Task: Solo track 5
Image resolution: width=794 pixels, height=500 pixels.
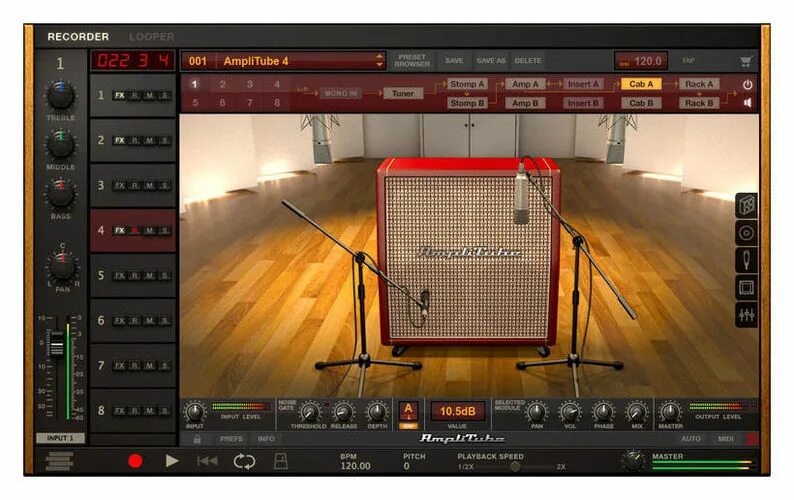Action: pos(165,276)
